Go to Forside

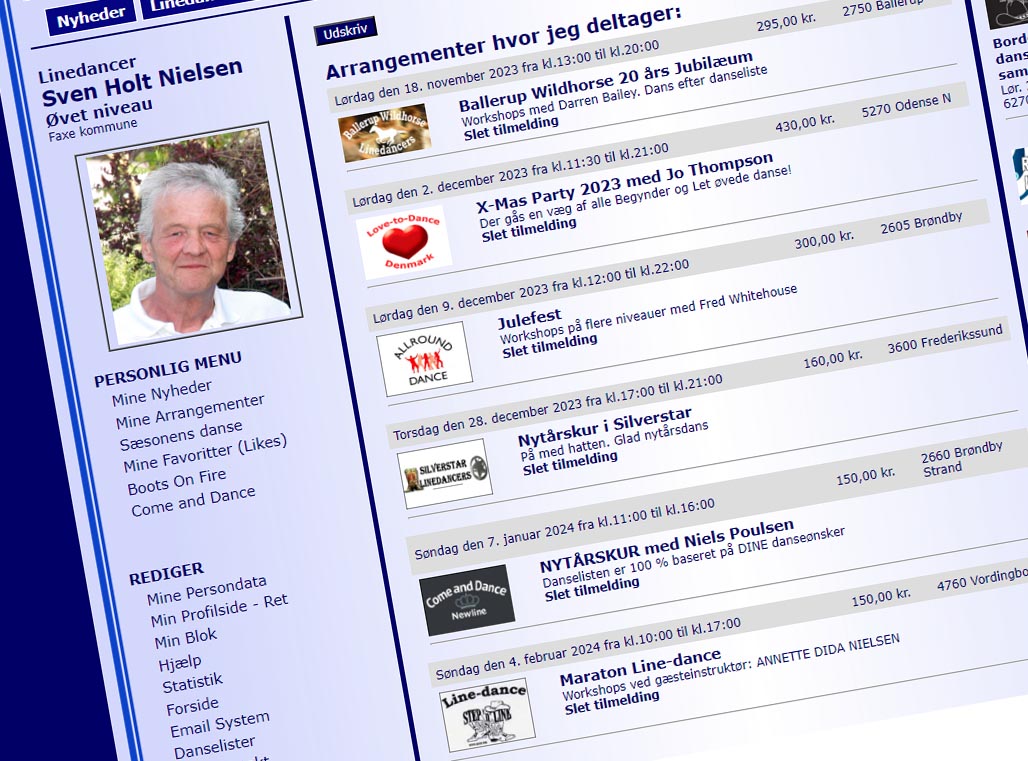click(193, 707)
